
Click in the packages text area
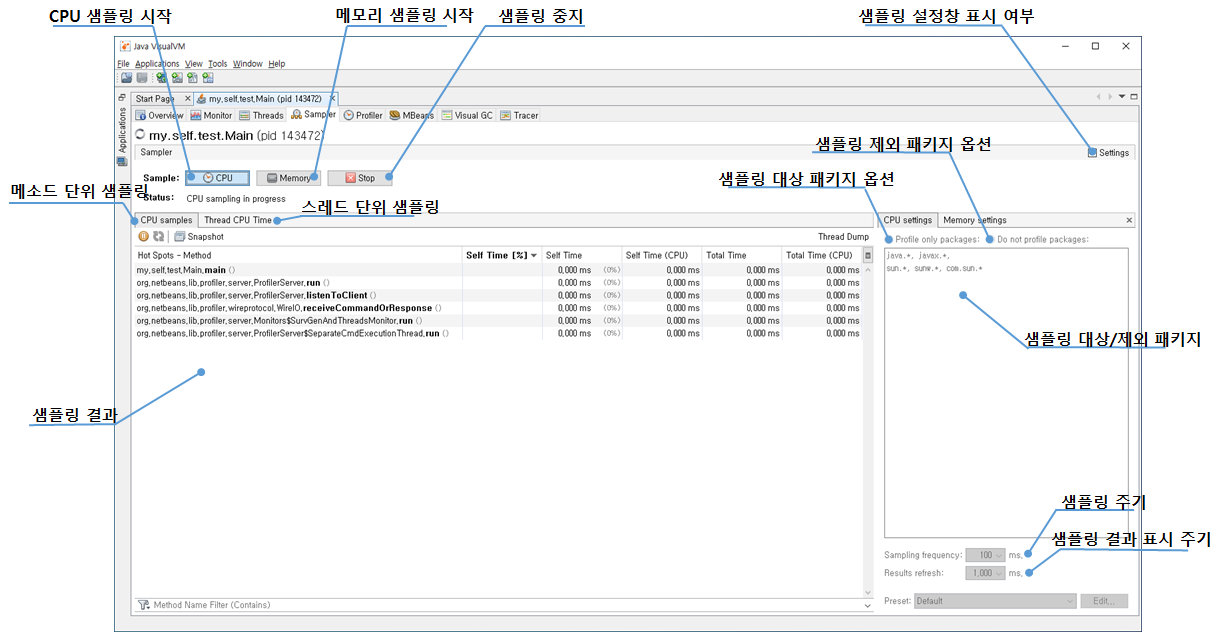[x=1006, y=393]
